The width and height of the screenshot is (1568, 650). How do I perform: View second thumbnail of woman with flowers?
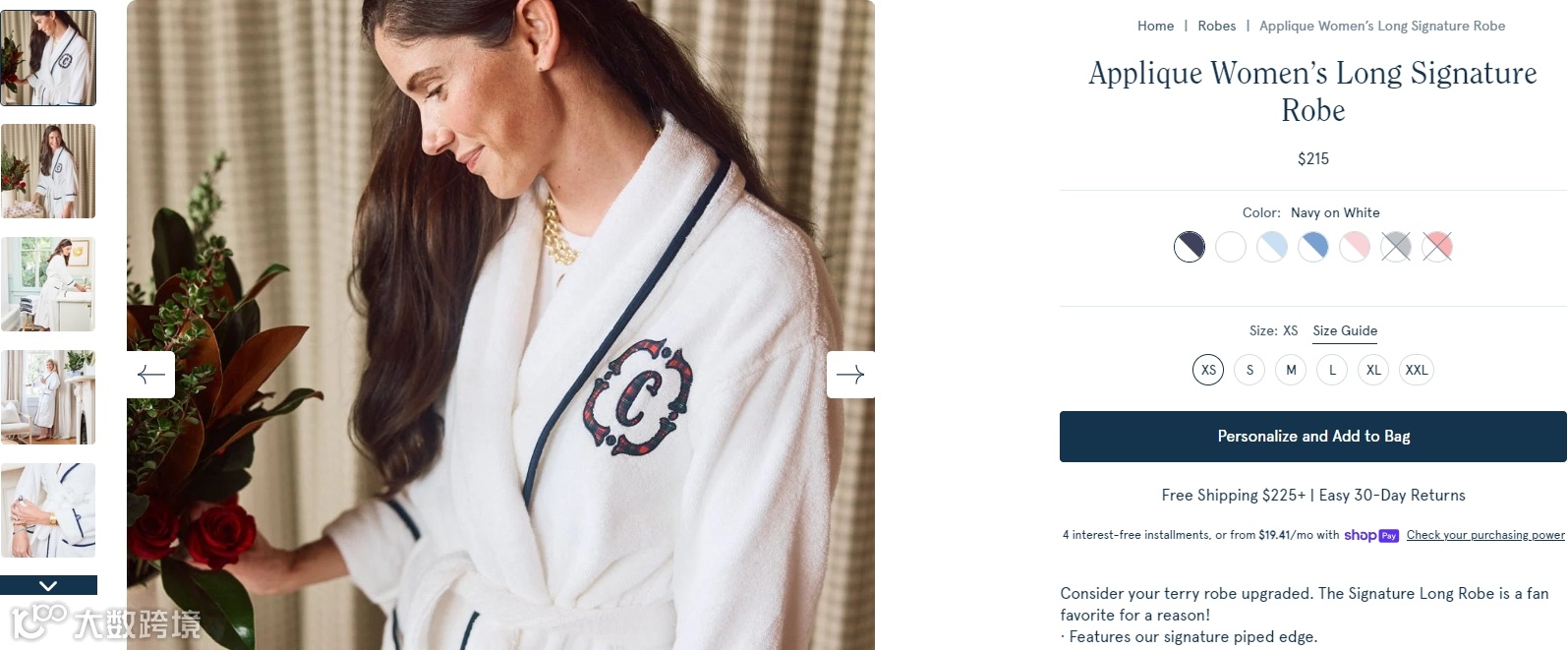[48, 171]
